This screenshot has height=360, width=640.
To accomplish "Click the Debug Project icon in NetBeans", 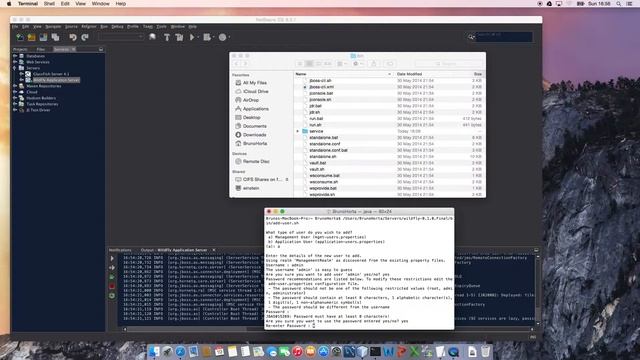I will [x=207, y=37].
